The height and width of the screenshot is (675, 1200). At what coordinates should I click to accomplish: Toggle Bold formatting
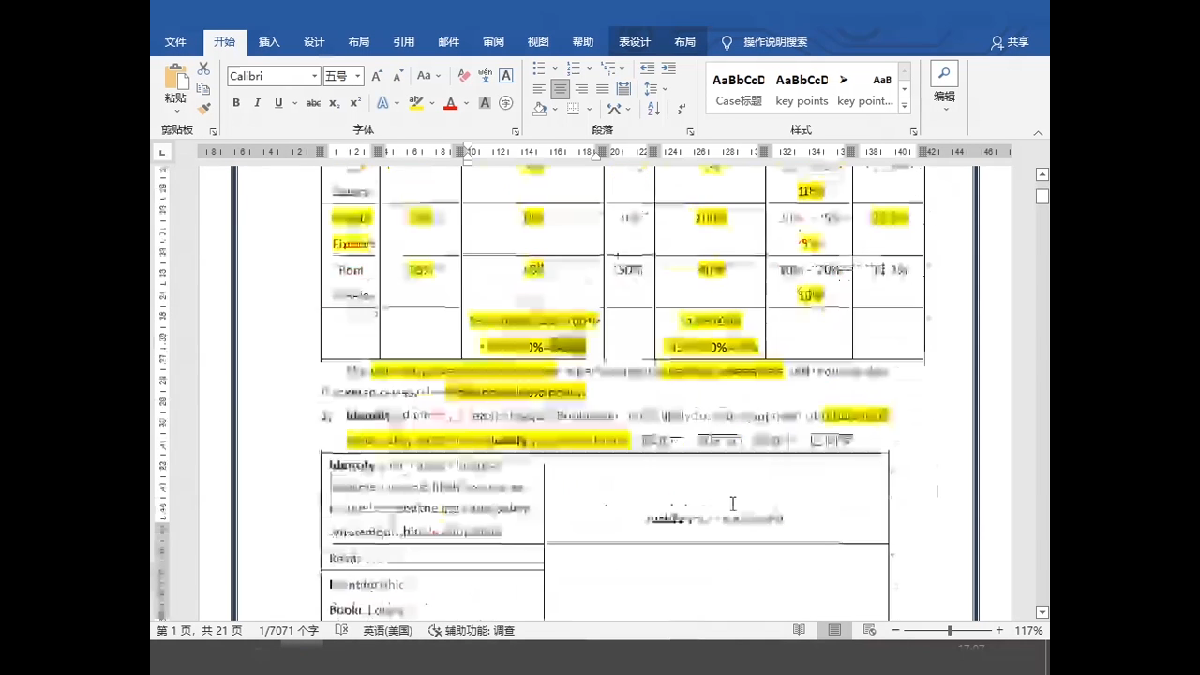tap(236, 103)
